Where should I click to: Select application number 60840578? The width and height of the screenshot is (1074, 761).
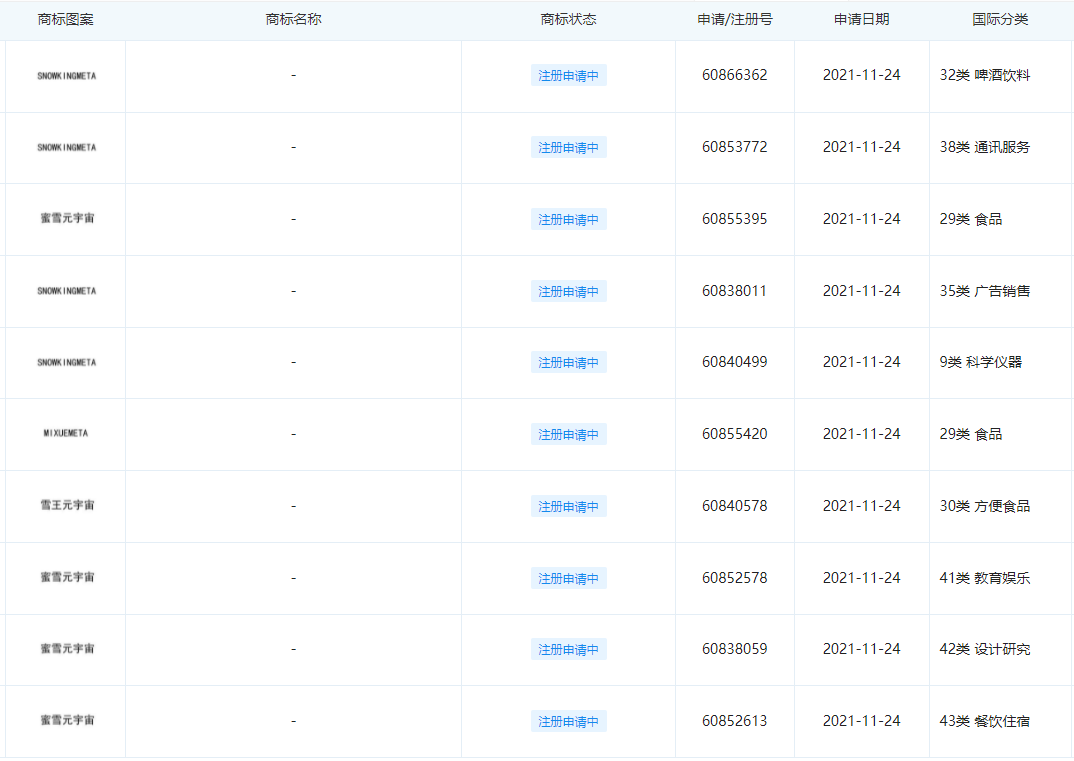[x=734, y=506]
